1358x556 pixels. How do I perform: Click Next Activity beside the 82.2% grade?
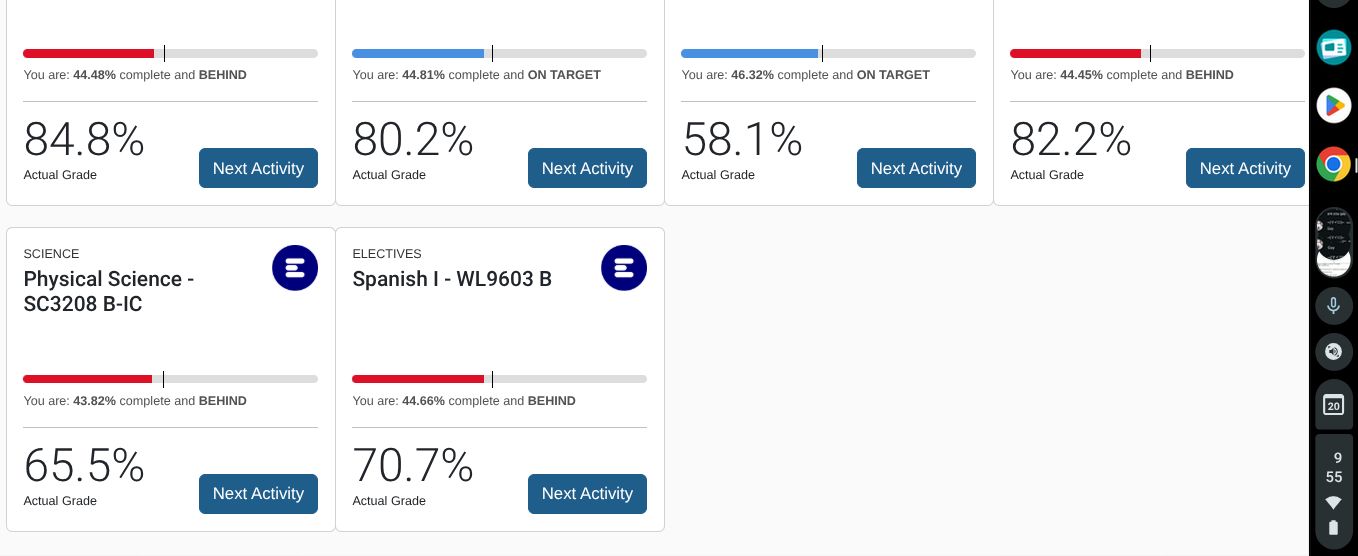[x=1245, y=168]
